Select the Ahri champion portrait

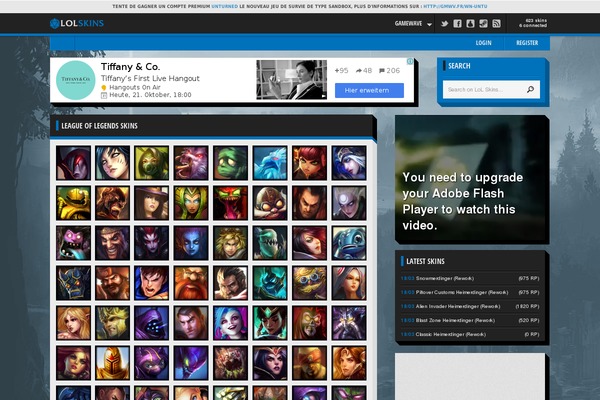(x=112, y=163)
